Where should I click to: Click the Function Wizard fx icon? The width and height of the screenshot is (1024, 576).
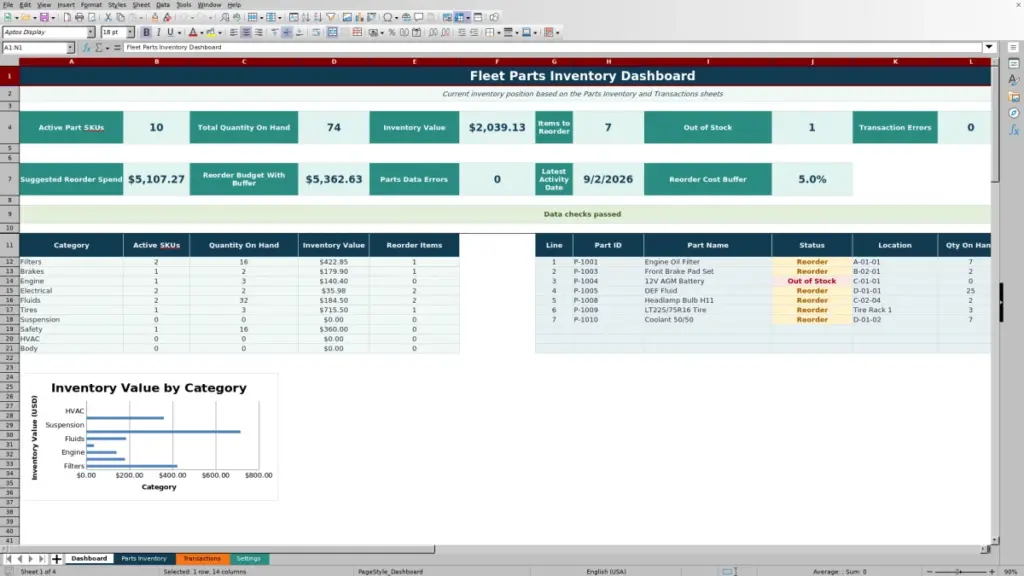pos(86,47)
